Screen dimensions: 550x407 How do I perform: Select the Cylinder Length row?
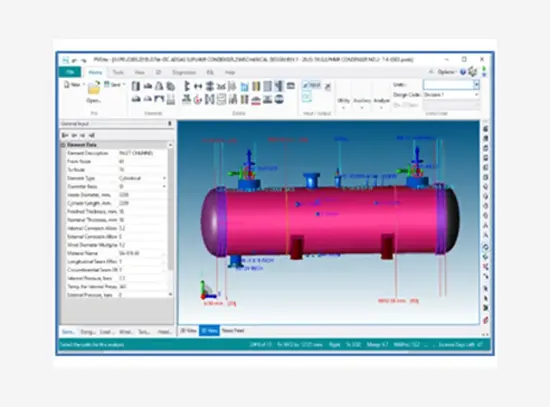click(x=116, y=203)
